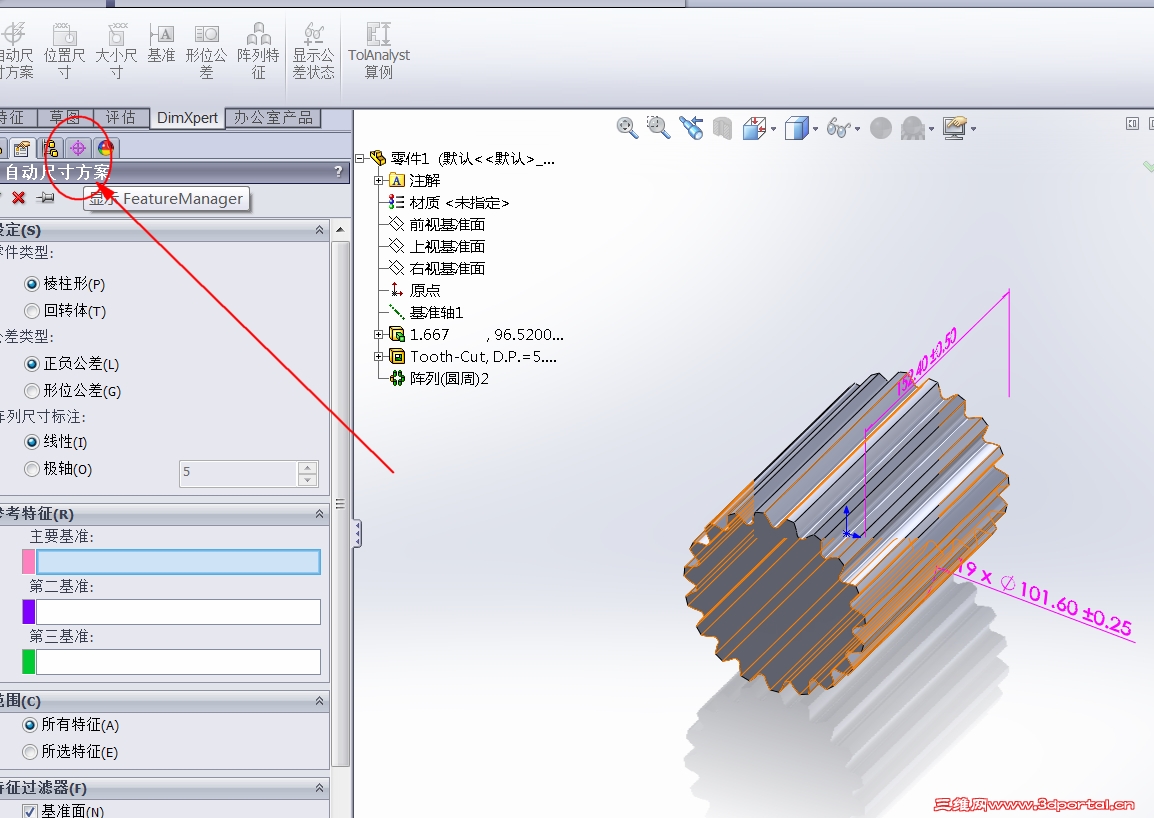
Task: Click the 第二基准 selection box
Action: point(178,612)
